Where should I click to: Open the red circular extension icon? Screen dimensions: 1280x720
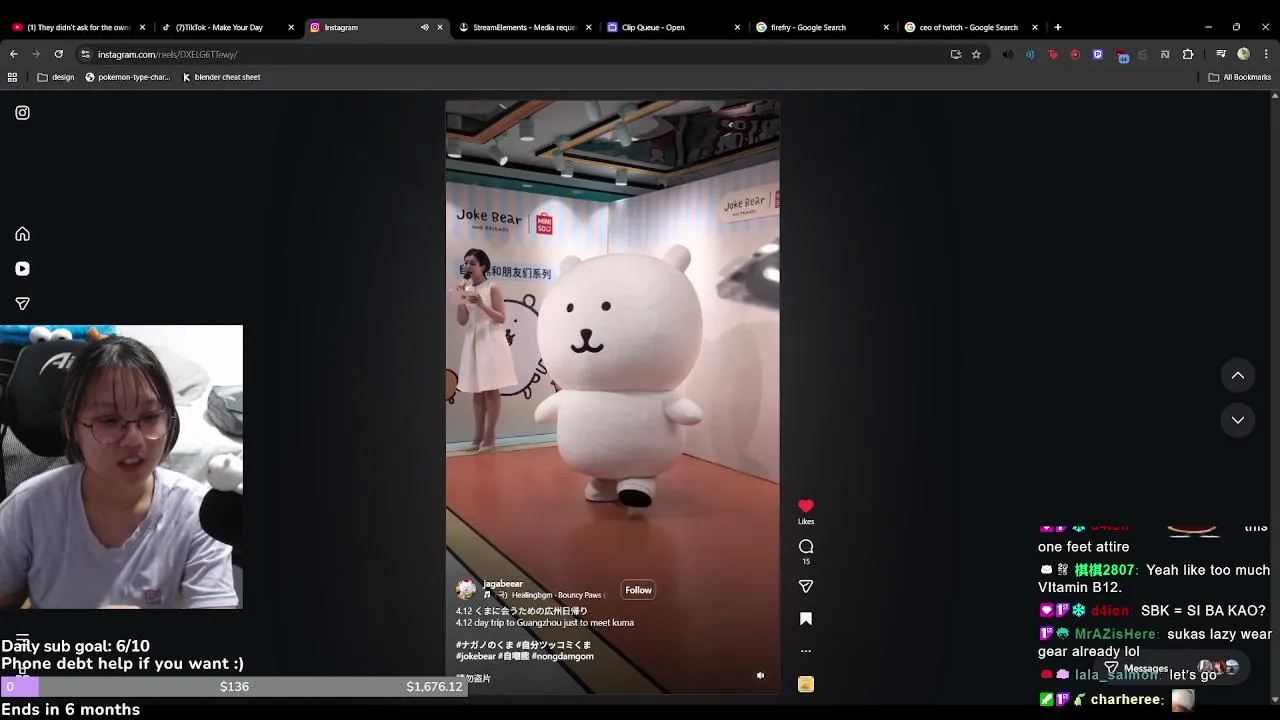coord(1075,54)
